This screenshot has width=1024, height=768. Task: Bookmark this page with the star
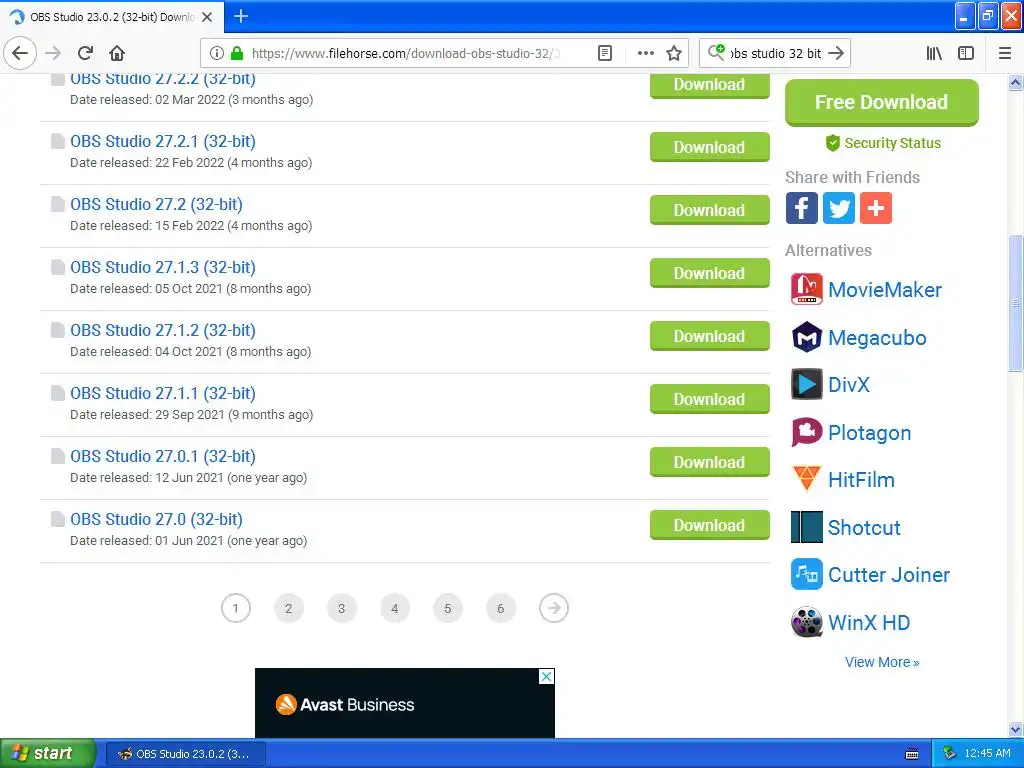674,53
